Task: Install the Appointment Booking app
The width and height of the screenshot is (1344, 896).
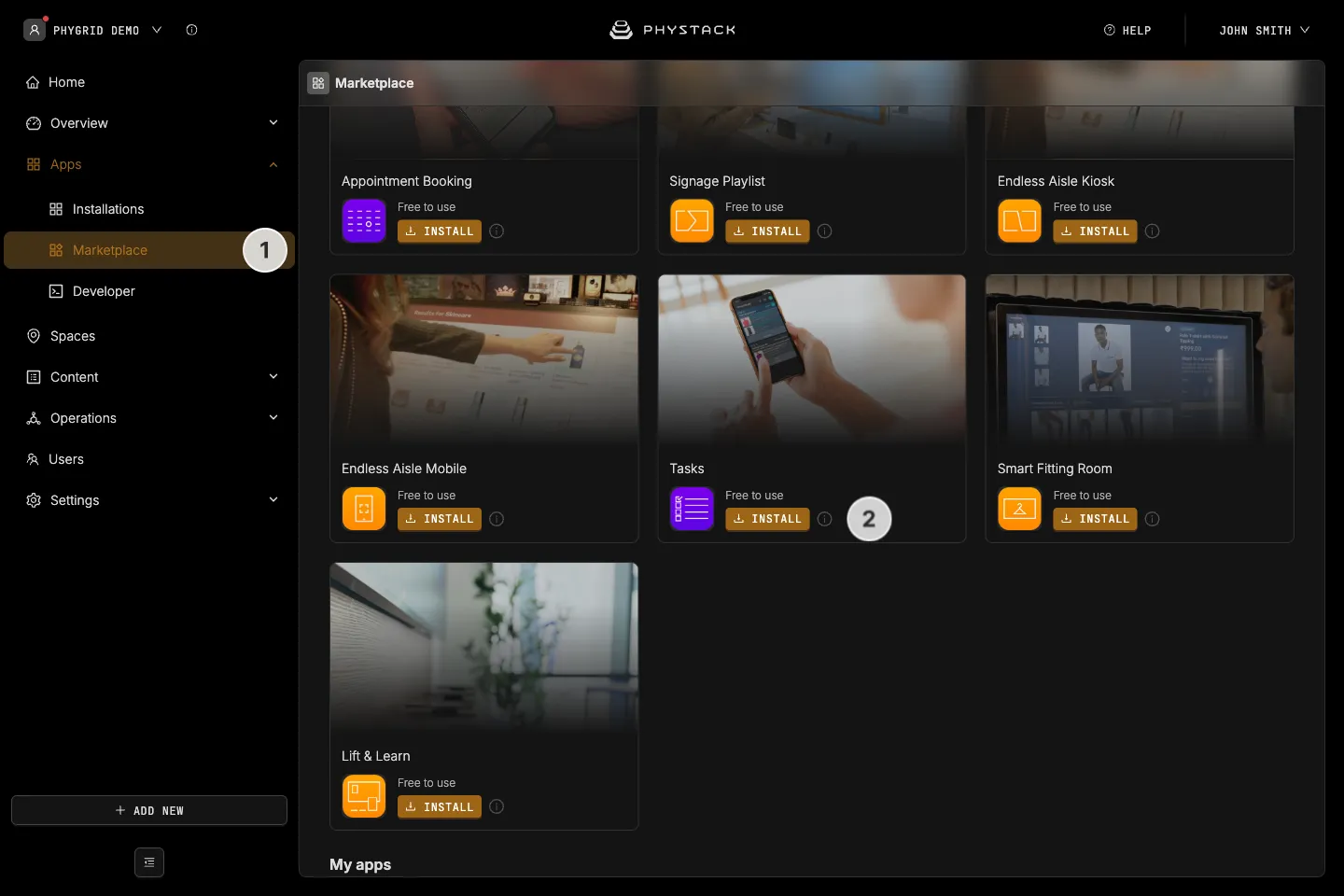Action: point(440,231)
